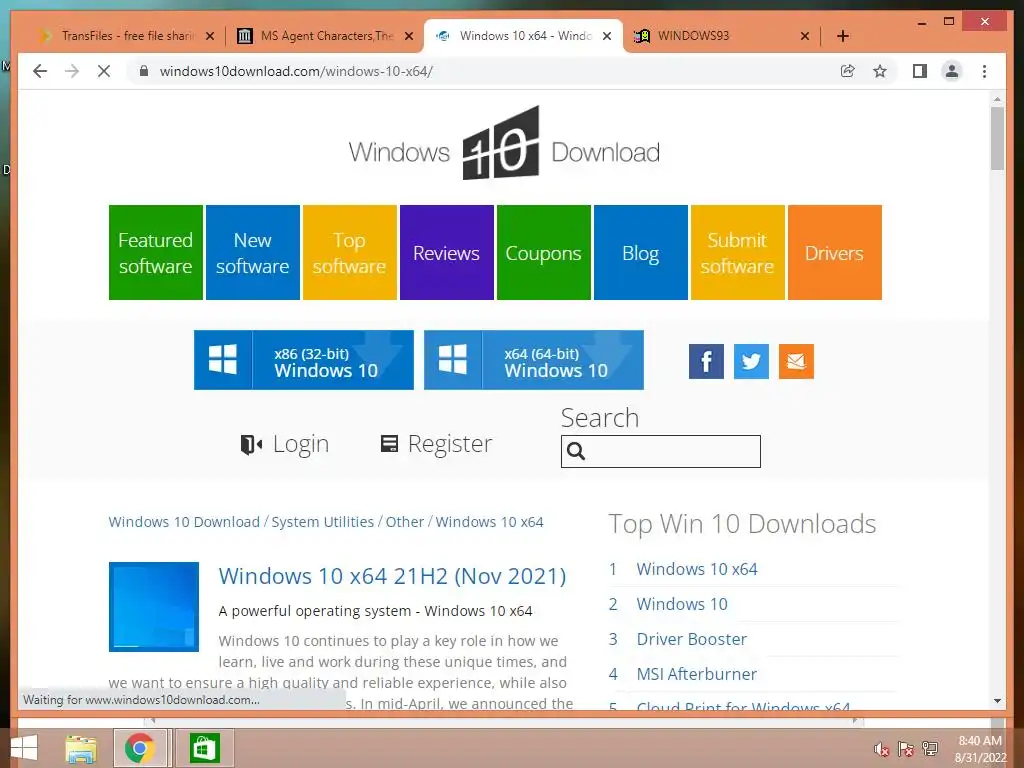
Task: Open Windows Start button
Action: point(24,748)
